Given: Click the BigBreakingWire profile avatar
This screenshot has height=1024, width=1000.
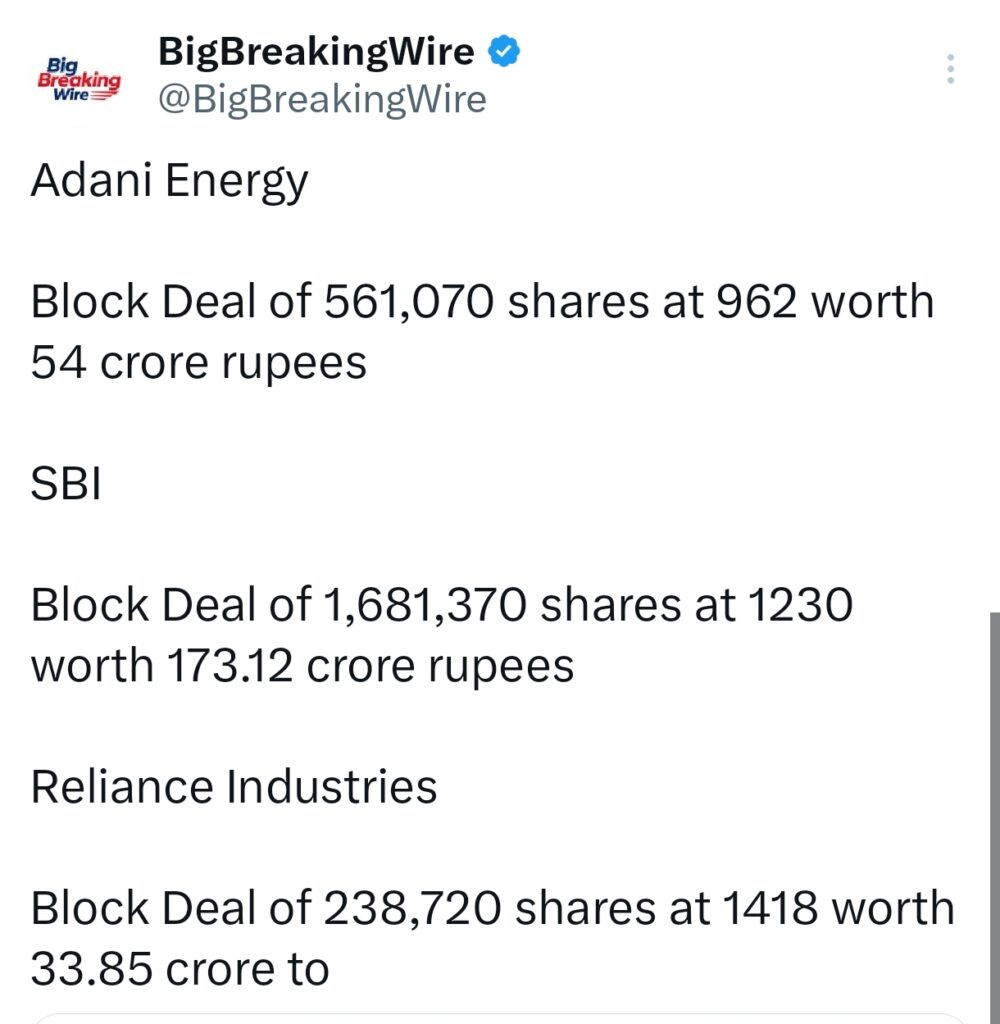Looking at the screenshot, I should click(80, 75).
